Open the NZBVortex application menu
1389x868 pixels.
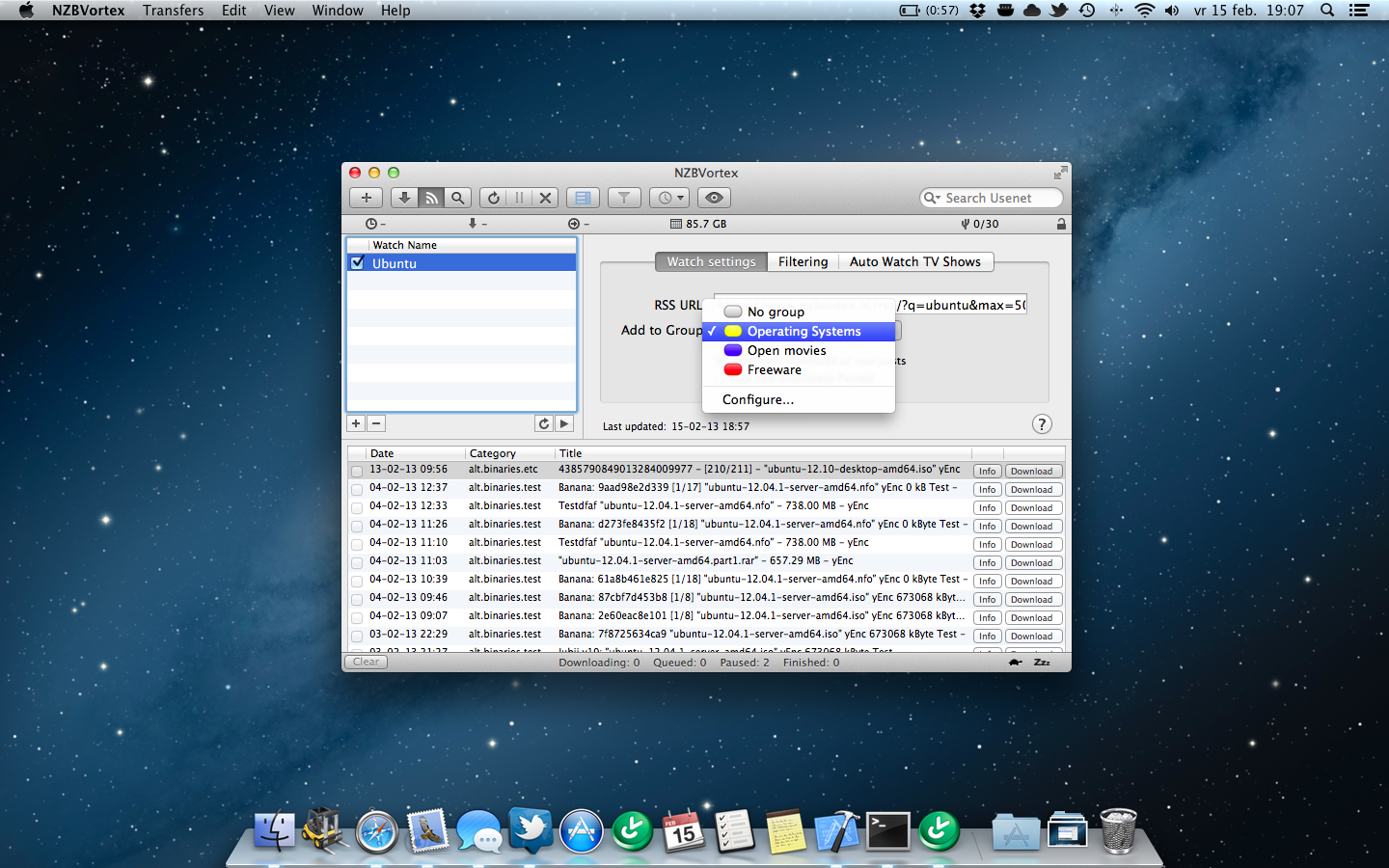point(89,11)
